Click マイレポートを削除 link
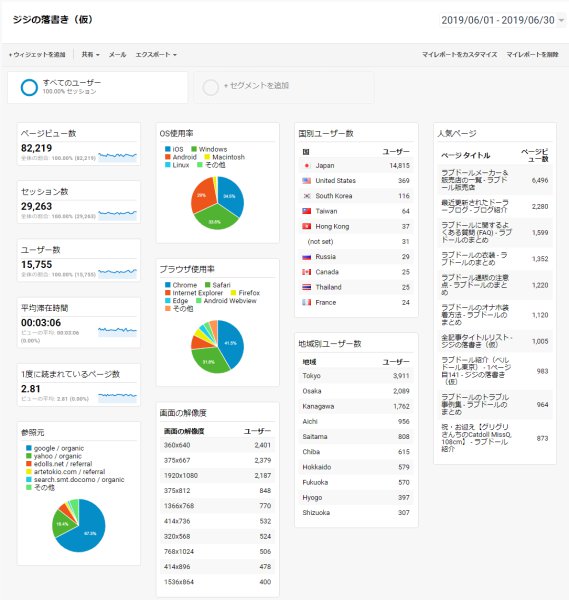This screenshot has width=569, height=600. click(x=532, y=55)
